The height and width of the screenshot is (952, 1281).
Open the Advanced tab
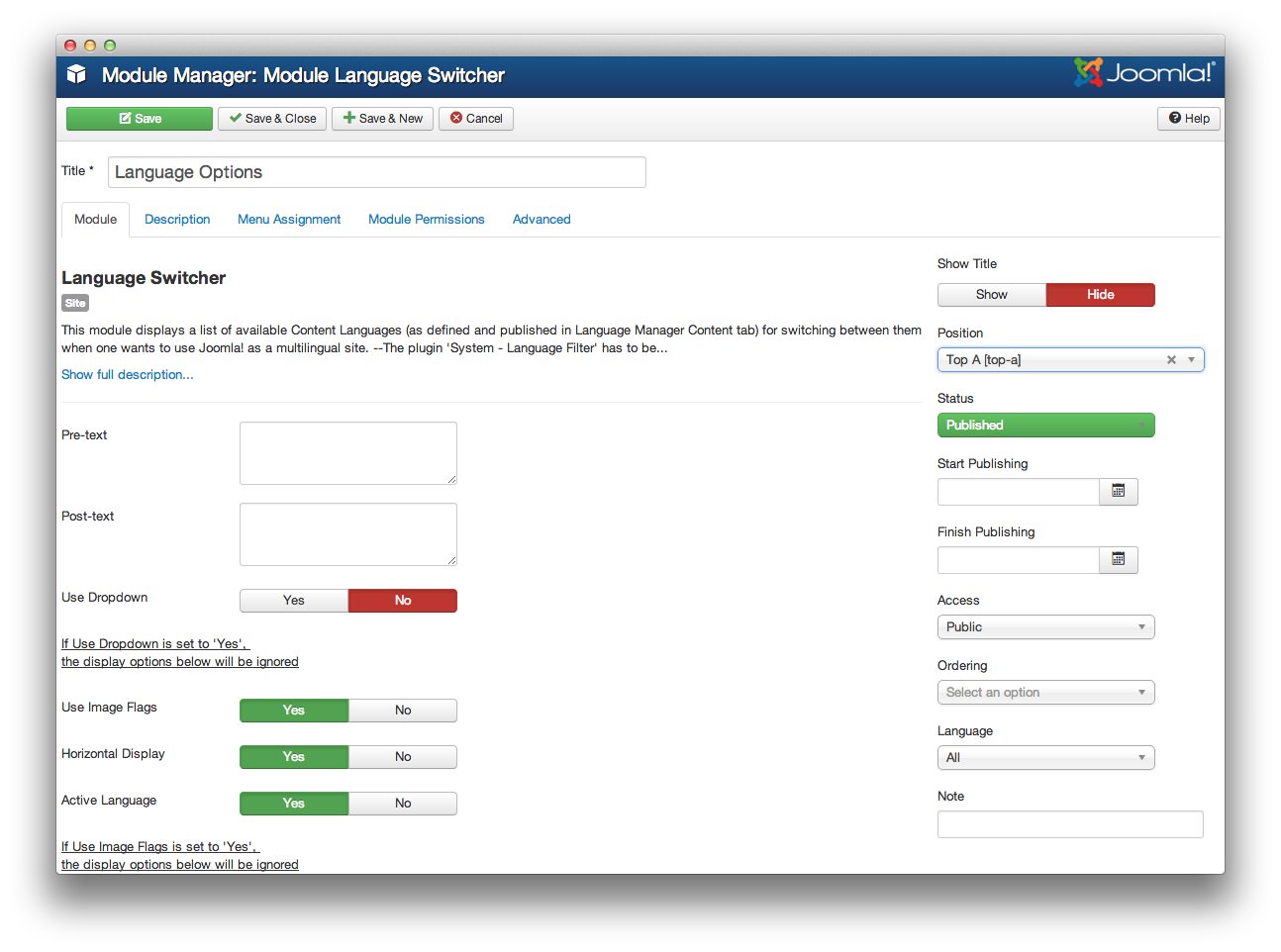pyautogui.click(x=542, y=220)
